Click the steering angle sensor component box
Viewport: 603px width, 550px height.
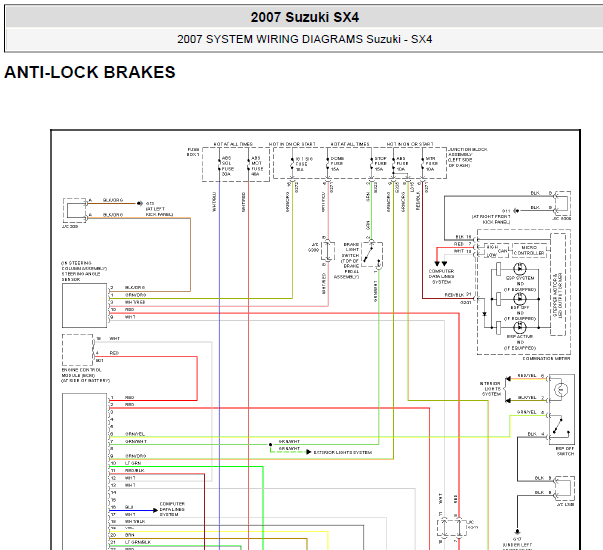click(85, 305)
